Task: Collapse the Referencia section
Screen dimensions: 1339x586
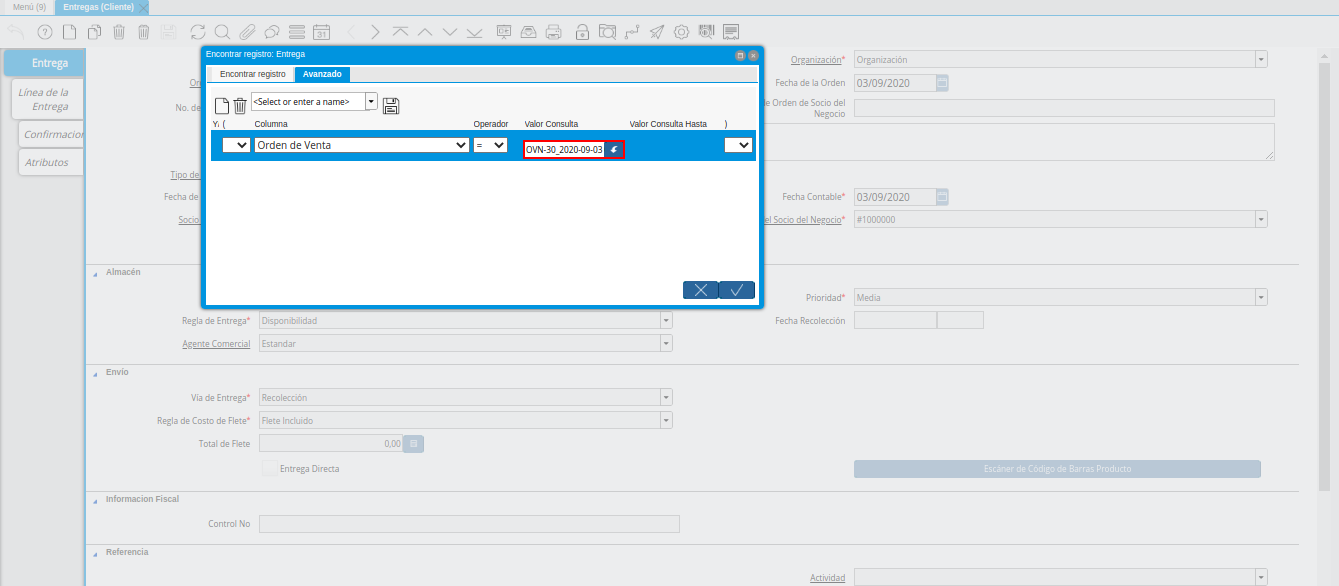Action: (x=96, y=552)
